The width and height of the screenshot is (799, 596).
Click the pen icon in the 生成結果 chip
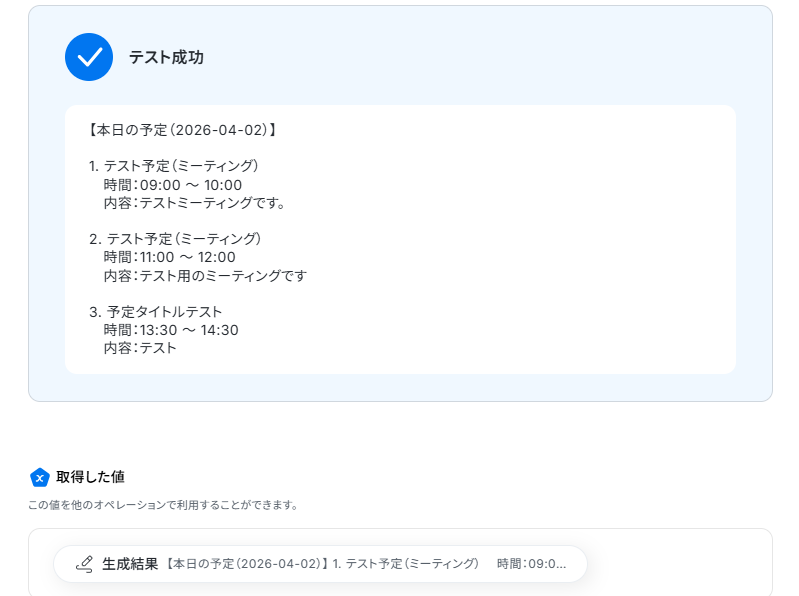click(x=85, y=564)
